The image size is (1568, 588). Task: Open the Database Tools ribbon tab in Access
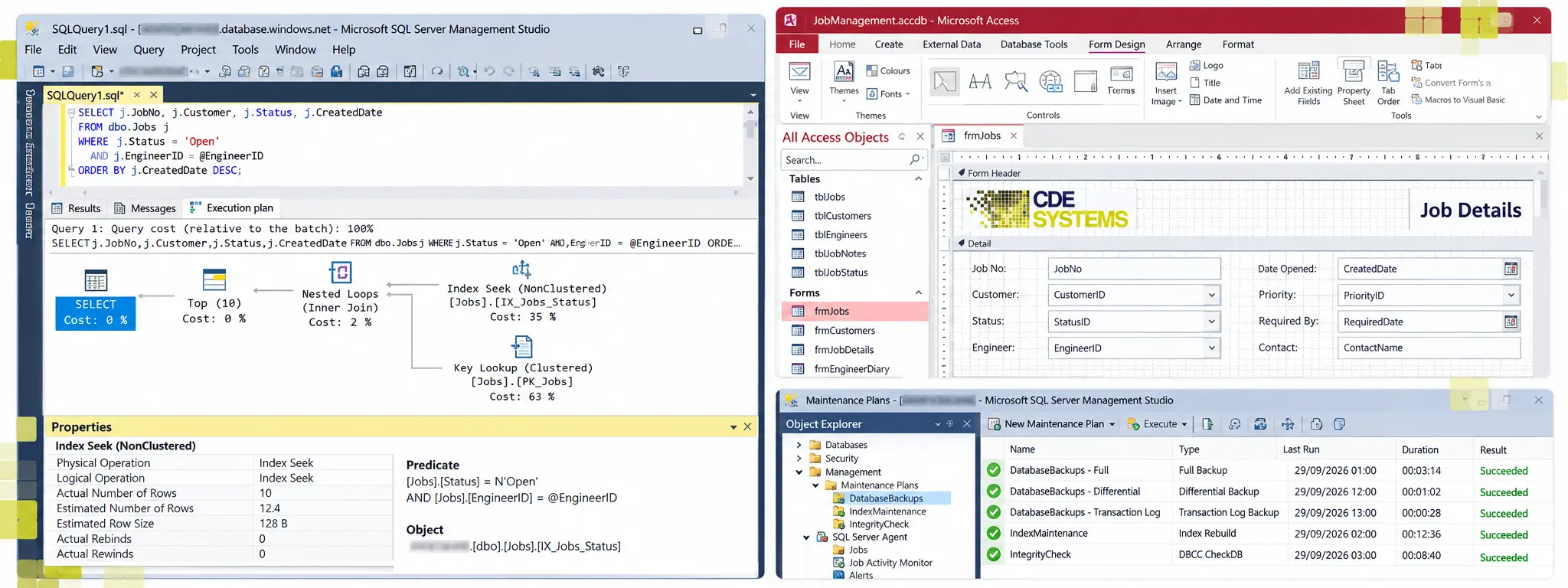pos(1034,44)
